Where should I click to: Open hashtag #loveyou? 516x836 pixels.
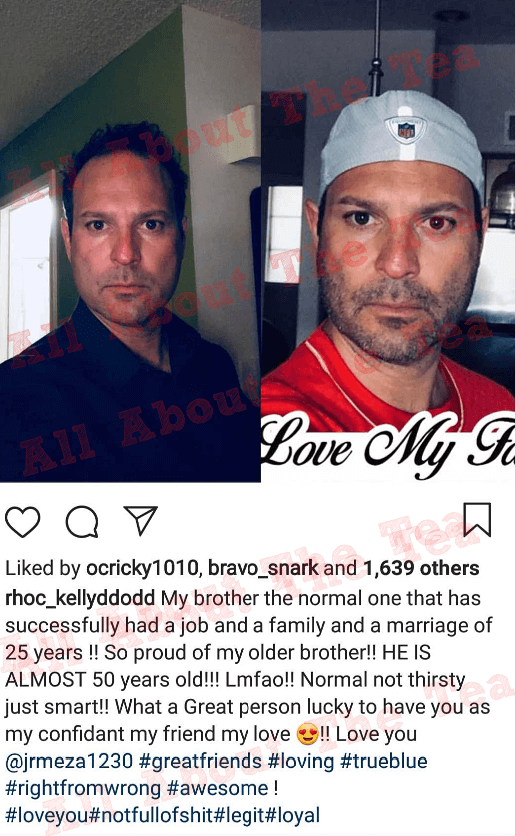(x=47, y=815)
